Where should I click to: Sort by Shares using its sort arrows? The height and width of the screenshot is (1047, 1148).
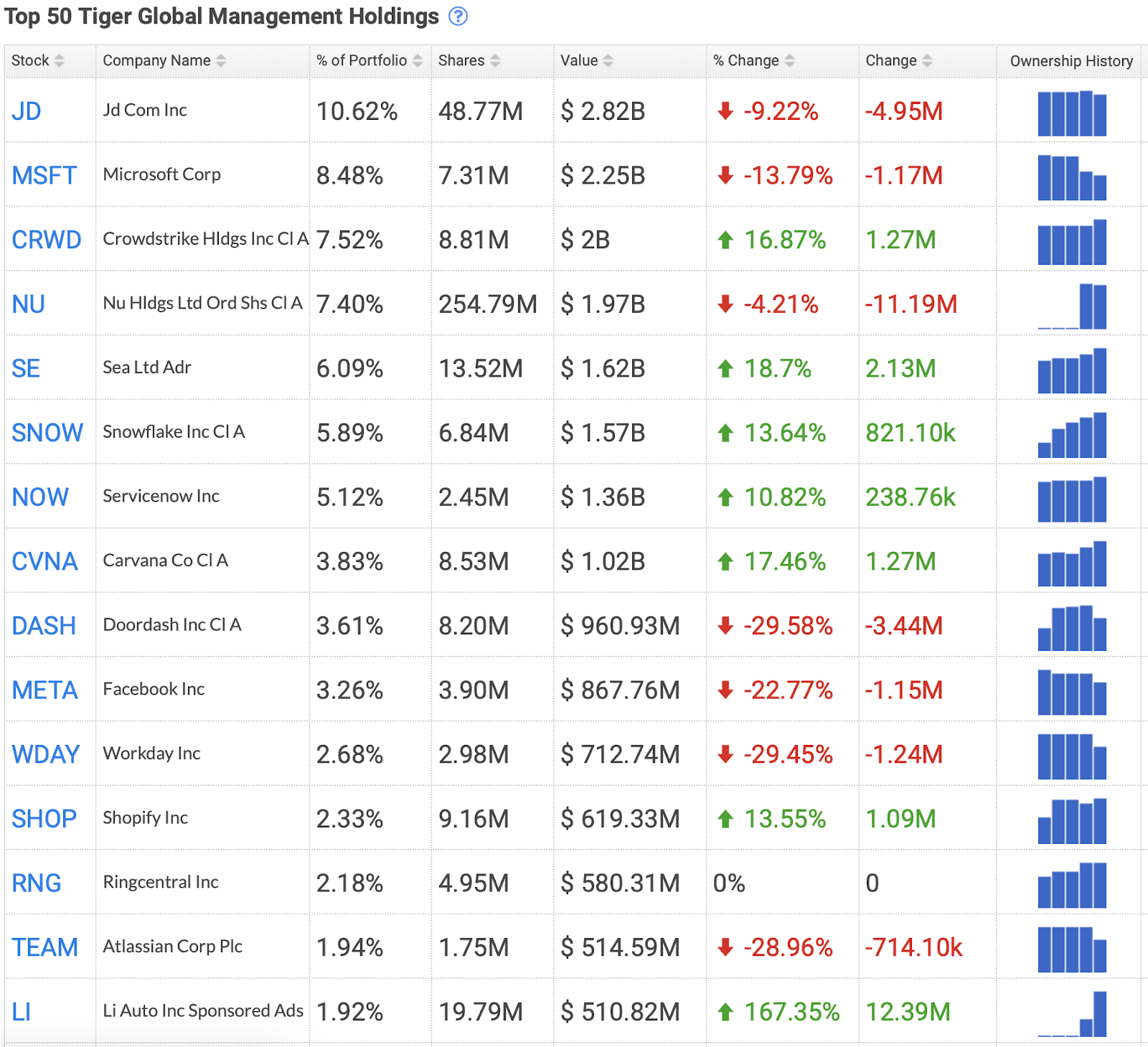click(495, 61)
